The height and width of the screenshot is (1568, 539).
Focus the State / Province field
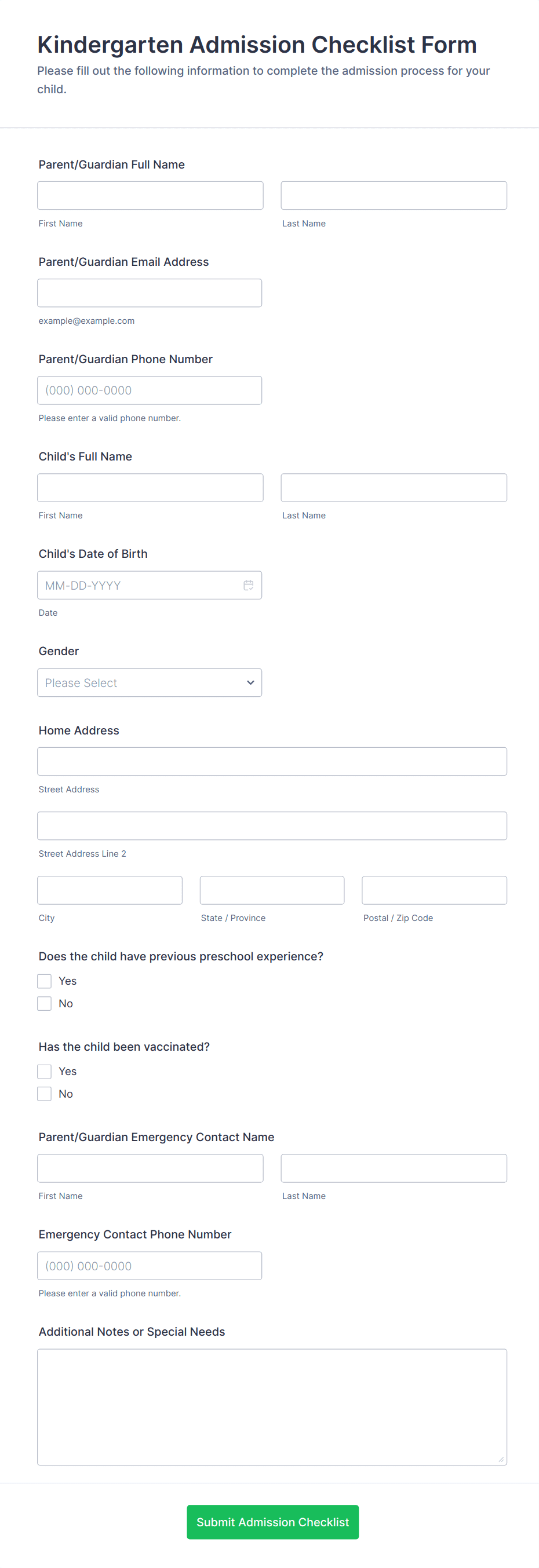click(272, 890)
